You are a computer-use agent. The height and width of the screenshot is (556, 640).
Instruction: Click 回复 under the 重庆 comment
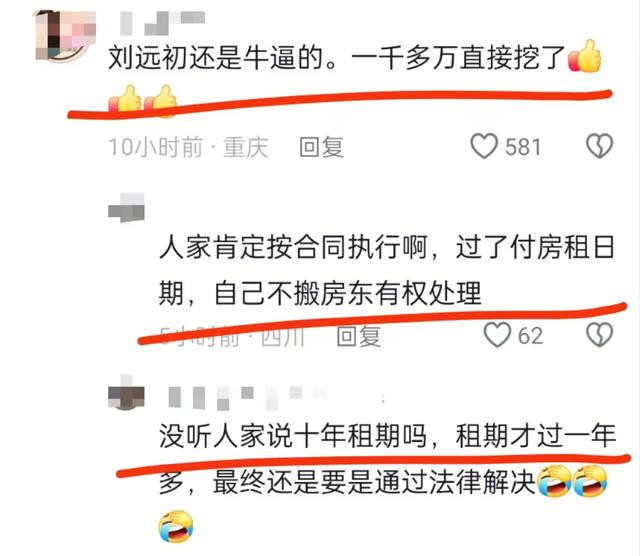pos(321,147)
